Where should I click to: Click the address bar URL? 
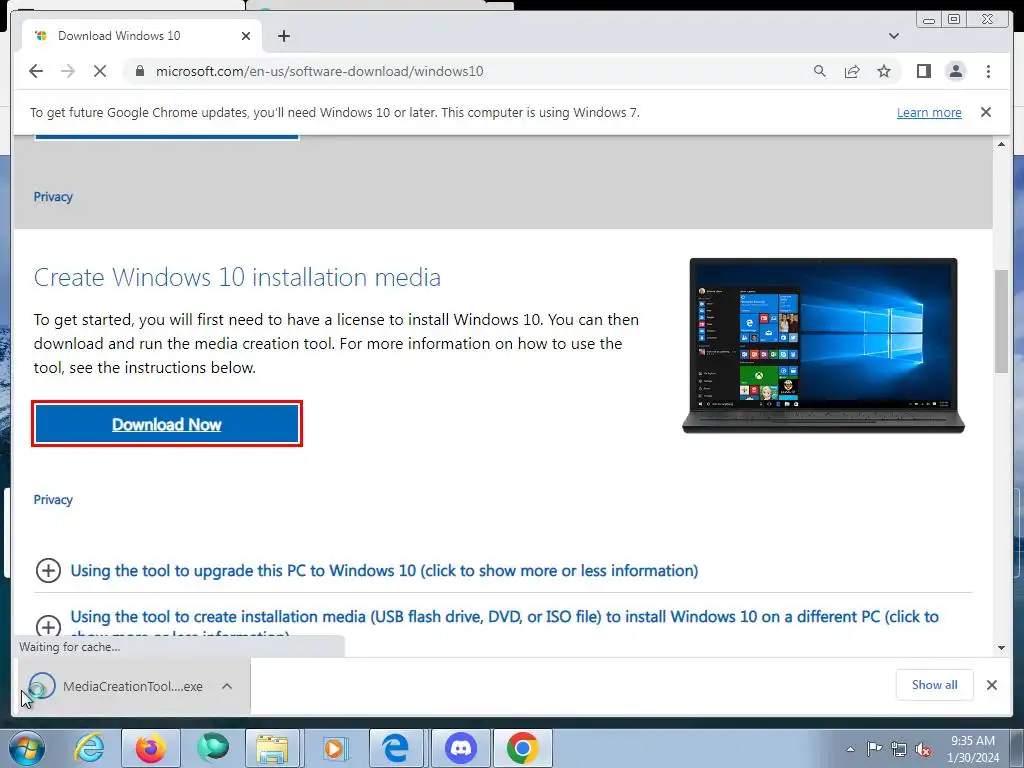319,71
